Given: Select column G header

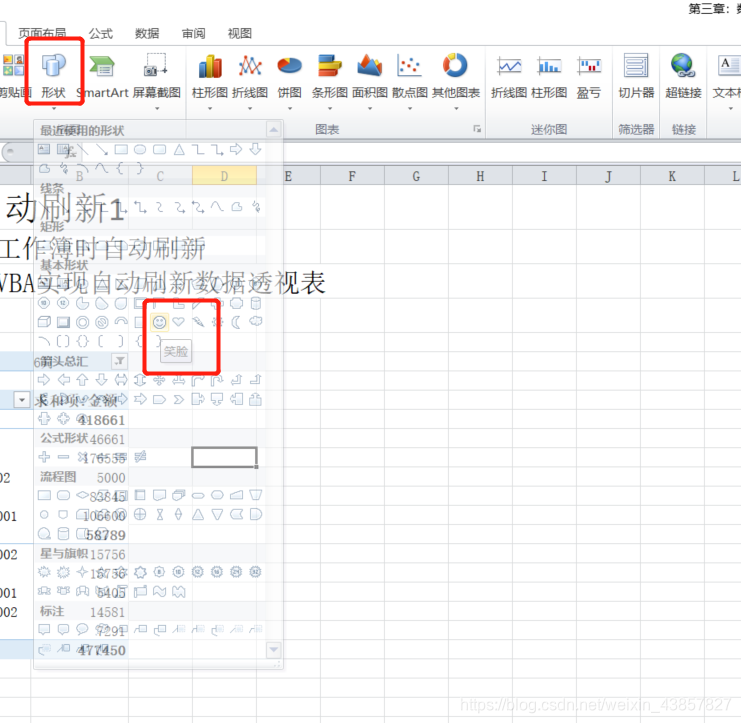Looking at the screenshot, I should coord(416,176).
